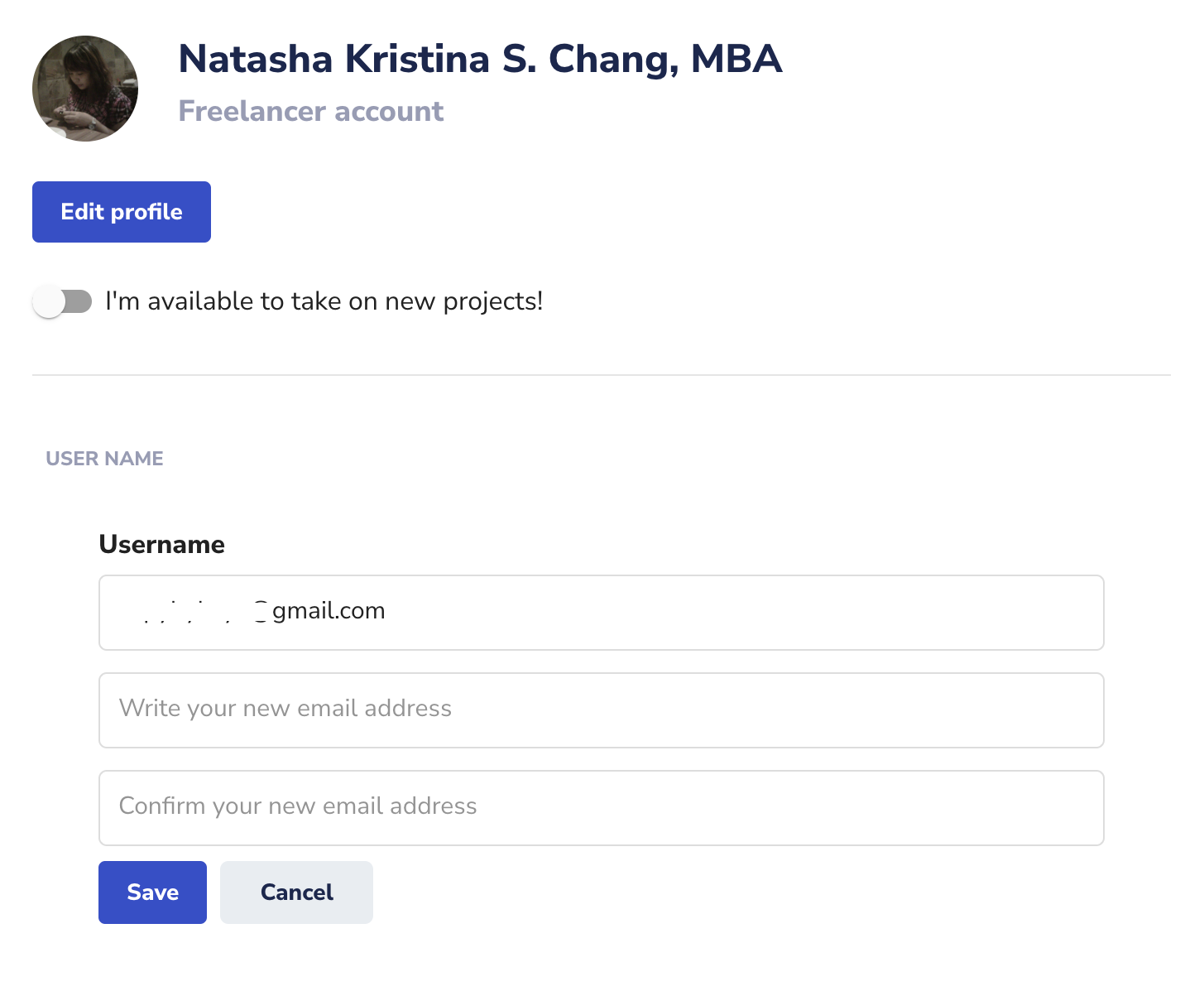Image resolution: width=1204 pixels, height=991 pixels.
Task: Focus the "Confirm your new email address" field
Action: [602, 808]
